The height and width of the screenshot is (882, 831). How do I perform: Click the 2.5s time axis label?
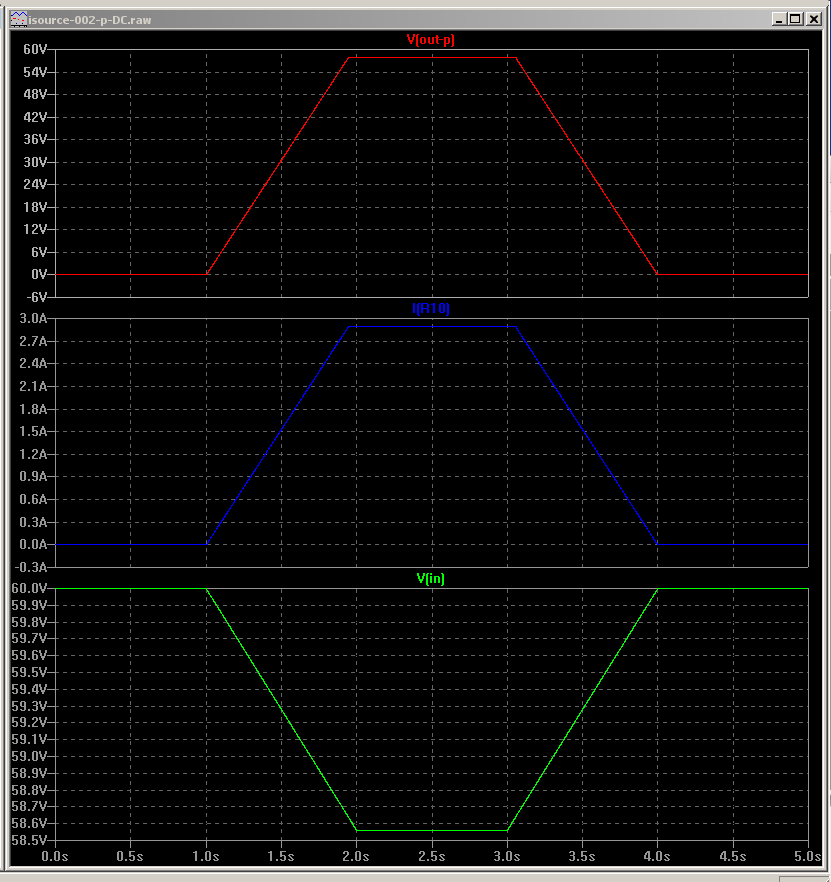click(x=432, y=856)
